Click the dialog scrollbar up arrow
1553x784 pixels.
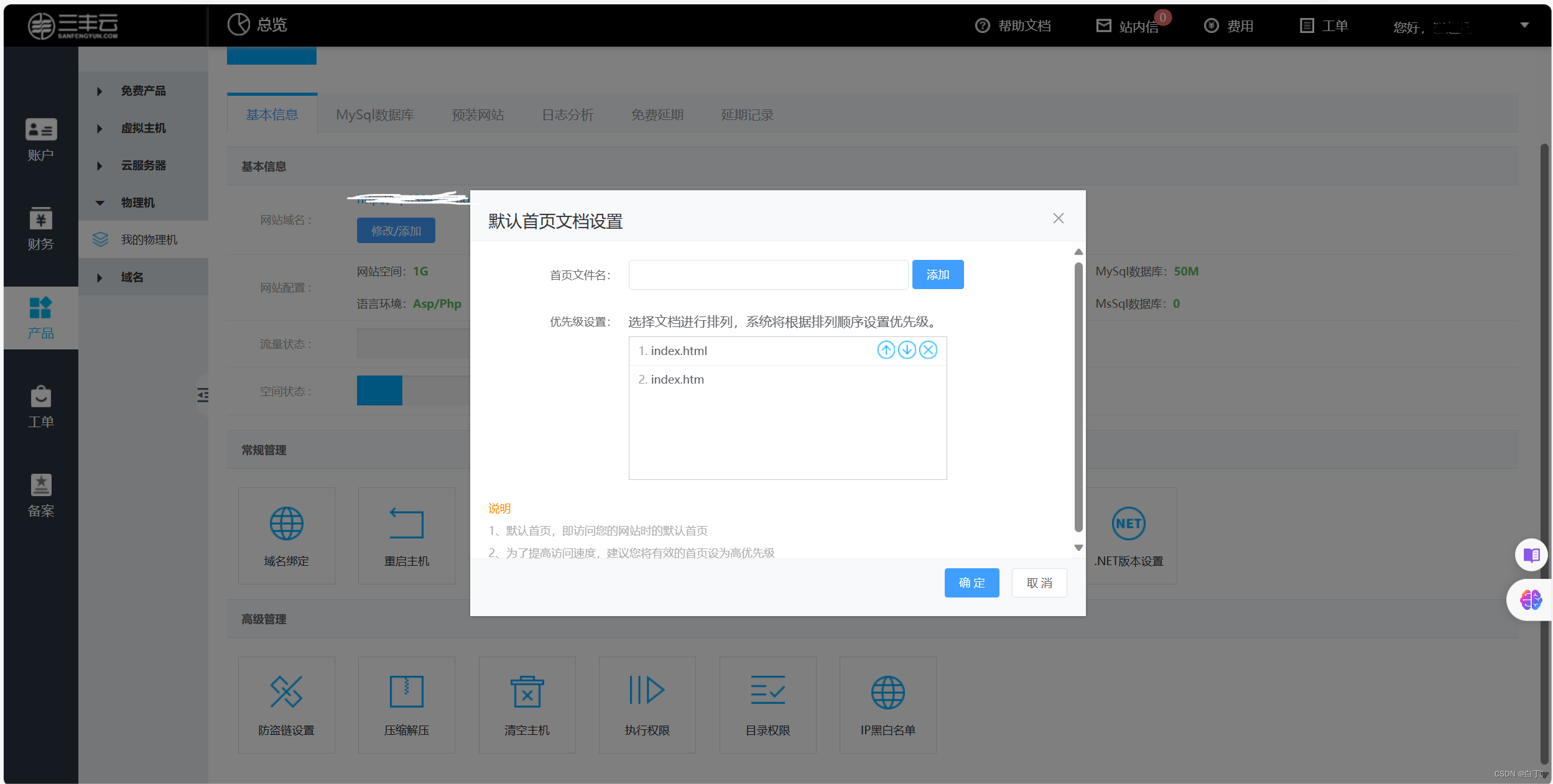point(1078,252)
